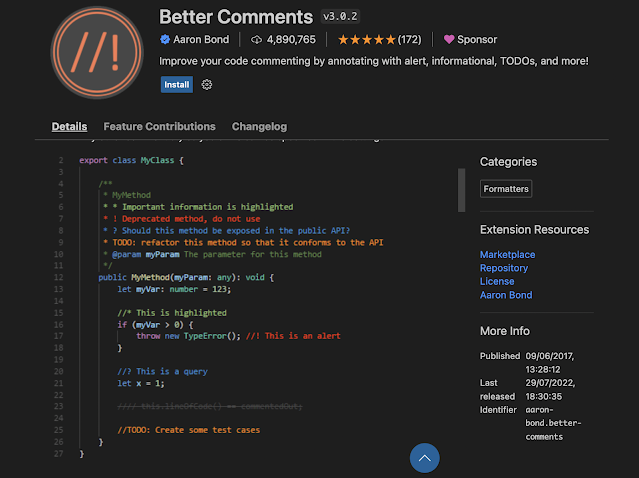Image resolution: width=639 pixels, height=478 pixels.
Task: Click the More Info heading
Action: pos(505,331)
